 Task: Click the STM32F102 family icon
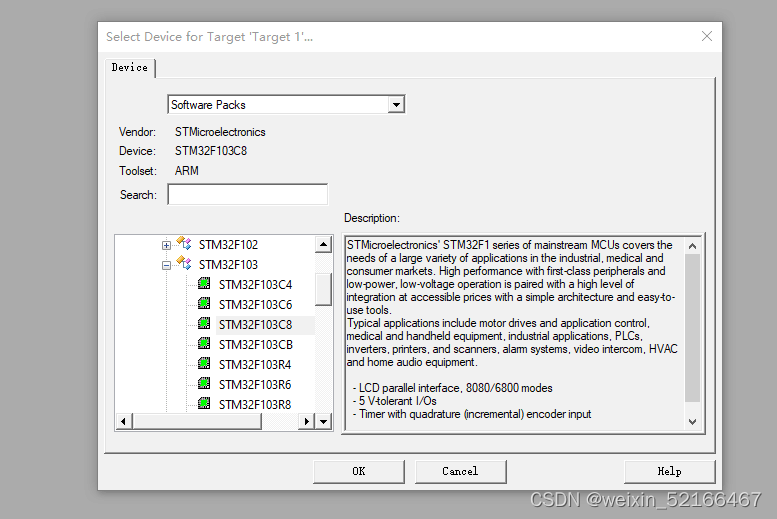[184, 244]
